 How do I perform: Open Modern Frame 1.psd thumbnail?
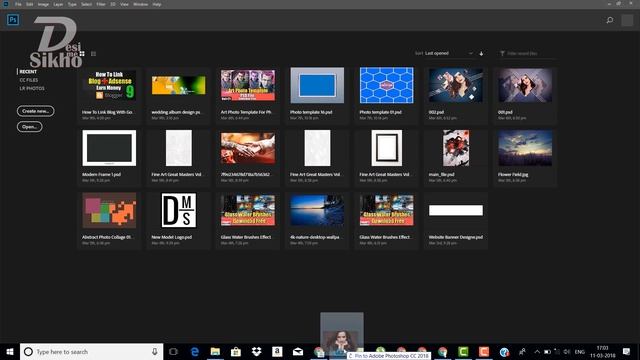coord(109,148)
